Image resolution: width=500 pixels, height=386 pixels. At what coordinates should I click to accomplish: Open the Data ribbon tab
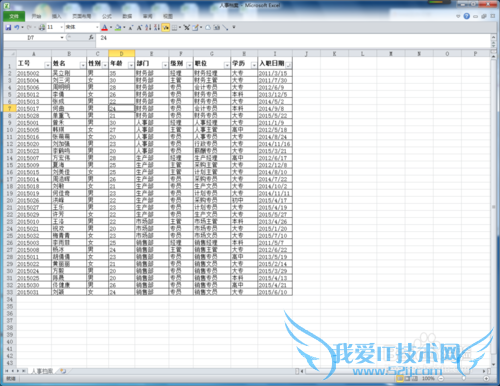point(127,16)
